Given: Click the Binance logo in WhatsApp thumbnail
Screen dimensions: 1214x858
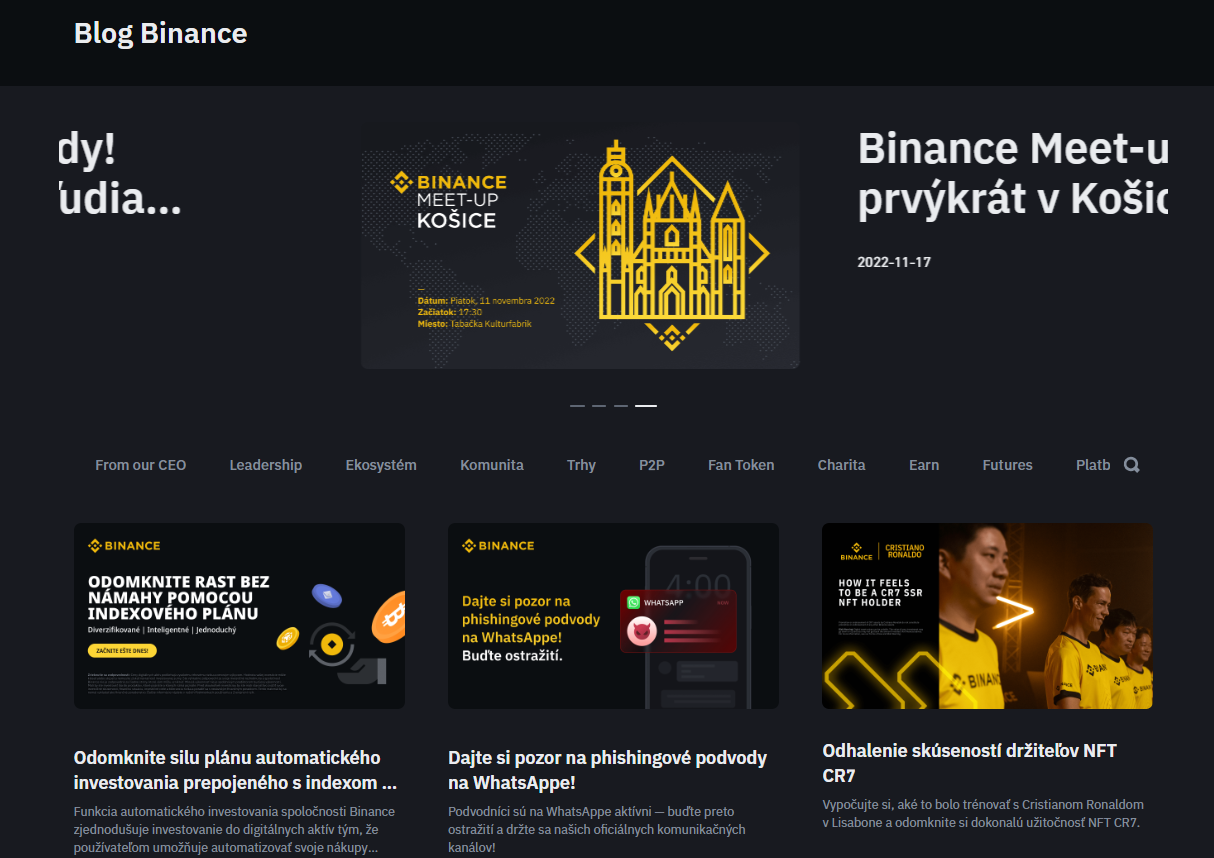Looking at the screenshot, I should (498, 546).
